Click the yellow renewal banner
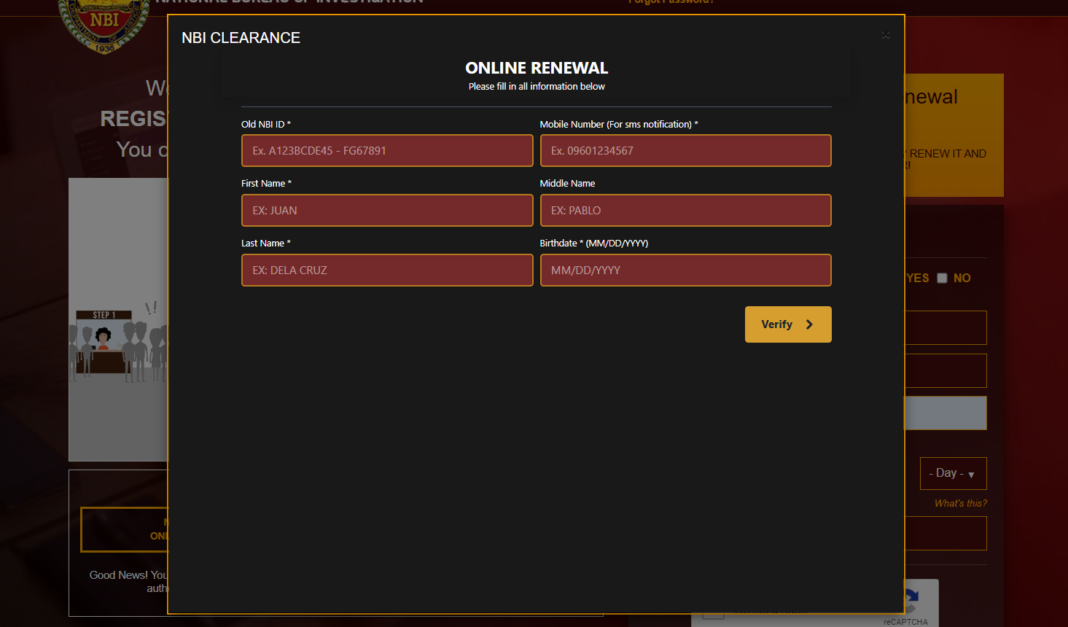The image size is (1068, 627). 953,135
